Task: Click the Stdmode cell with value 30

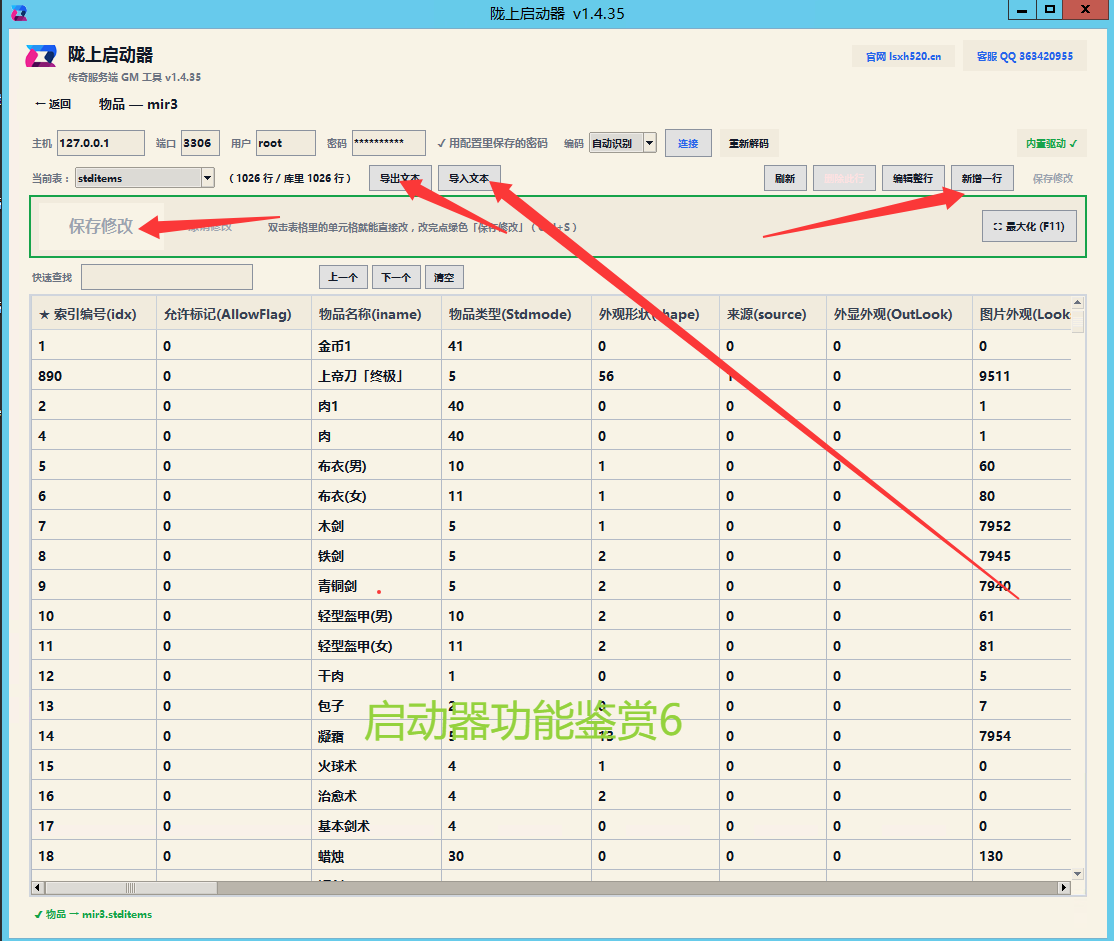Action: pyautogui.click(x=516, y=856)
